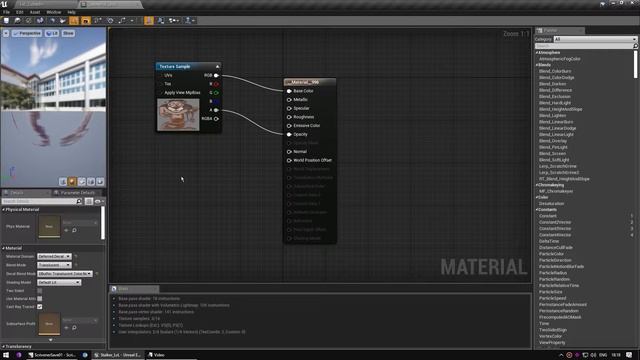The height and width of the screenshot is (360, 640).
Task: Collapse the Constants category in Palette
Action: pos(537,210)
